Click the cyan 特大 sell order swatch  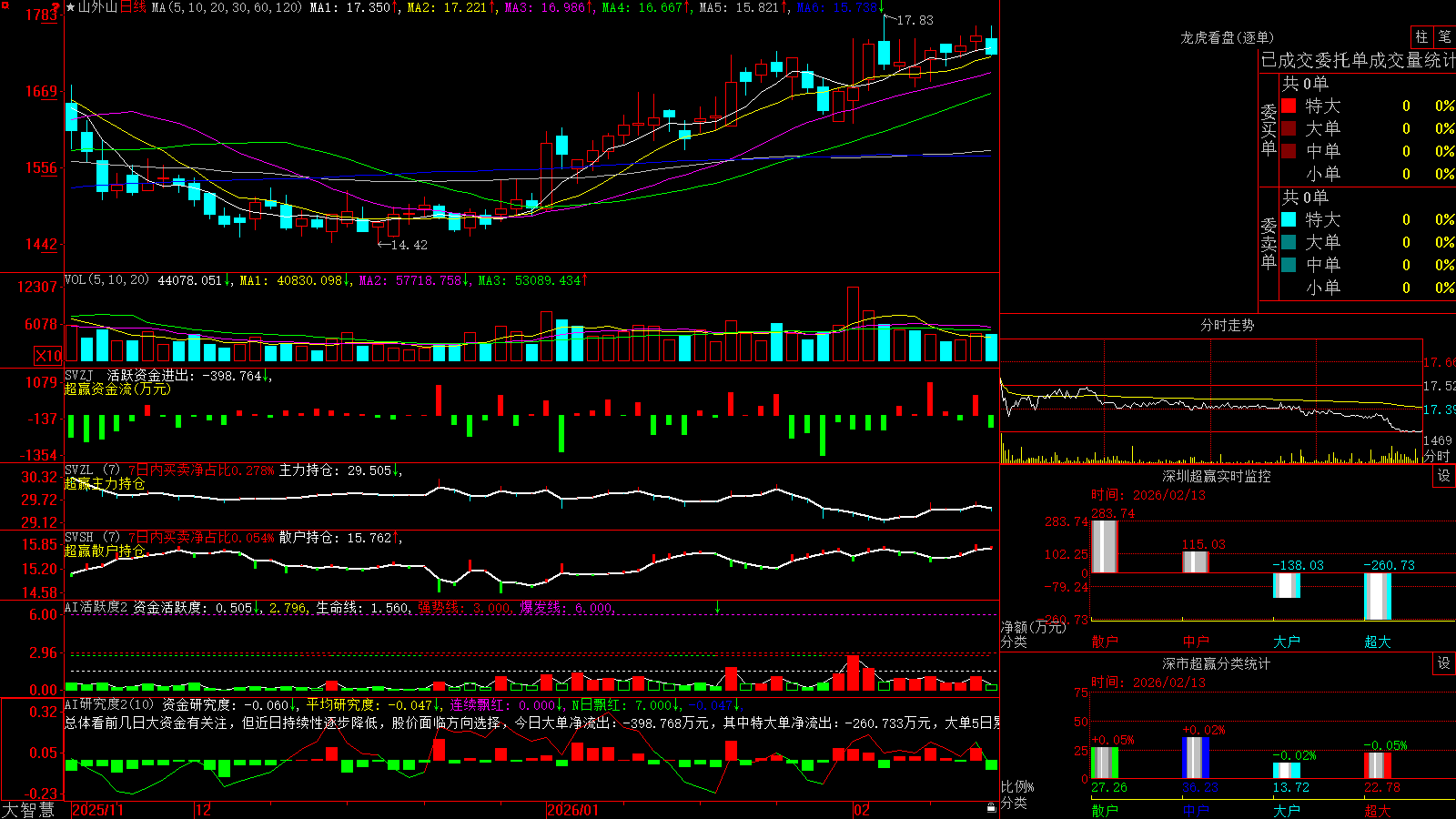[1289, 219]
